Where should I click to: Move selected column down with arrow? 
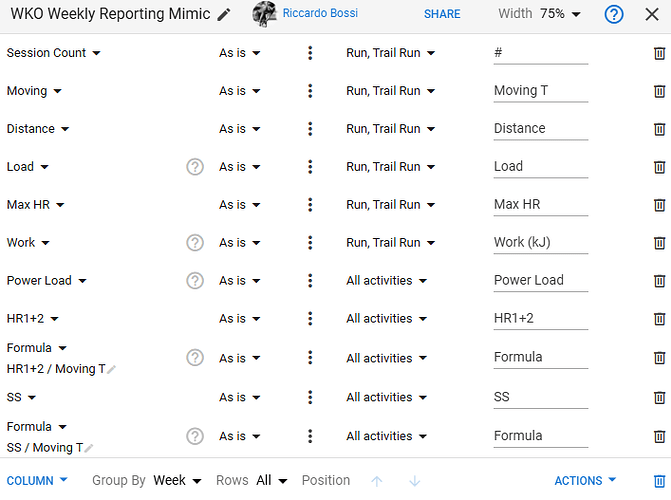click(x=414, y=481)
